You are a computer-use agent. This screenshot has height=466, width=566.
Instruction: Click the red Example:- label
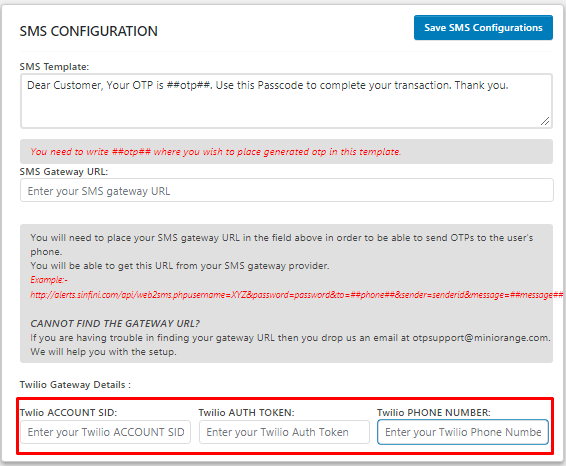point(49,280)
